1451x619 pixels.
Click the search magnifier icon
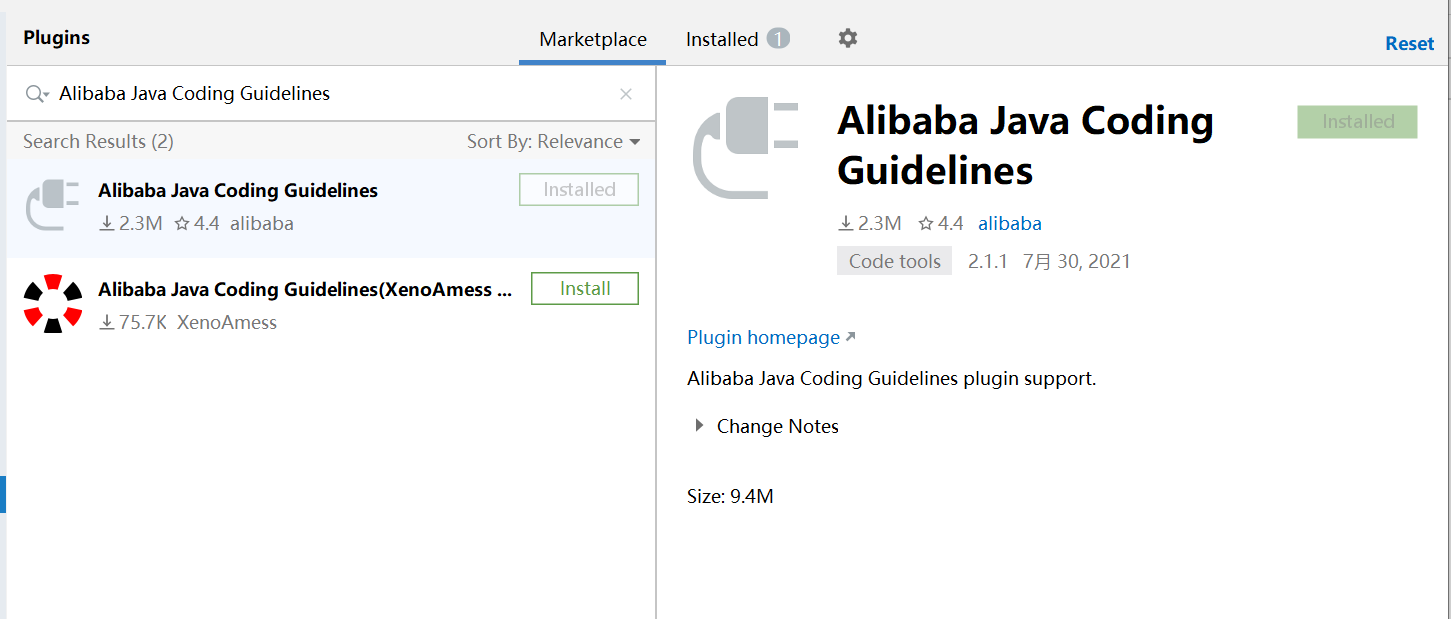coord(37,94)
